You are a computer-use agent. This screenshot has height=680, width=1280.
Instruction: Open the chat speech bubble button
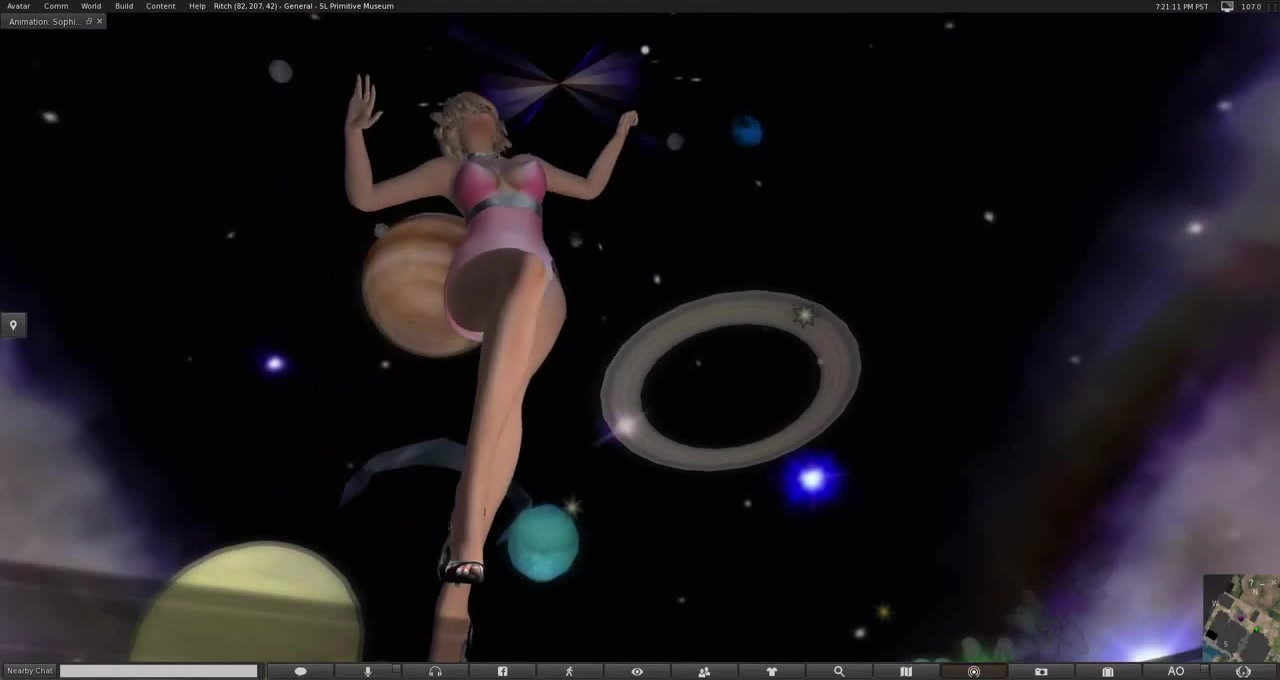(300, 671)
